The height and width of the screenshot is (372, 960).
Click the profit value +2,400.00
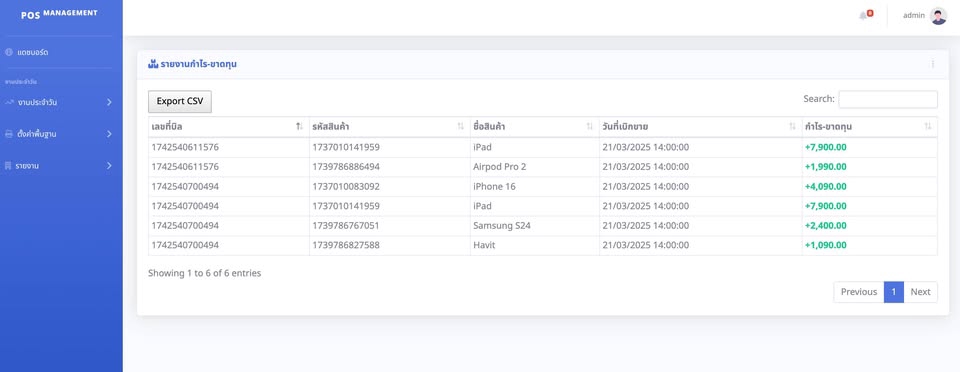pyautogui.click(x=825, y=225)
